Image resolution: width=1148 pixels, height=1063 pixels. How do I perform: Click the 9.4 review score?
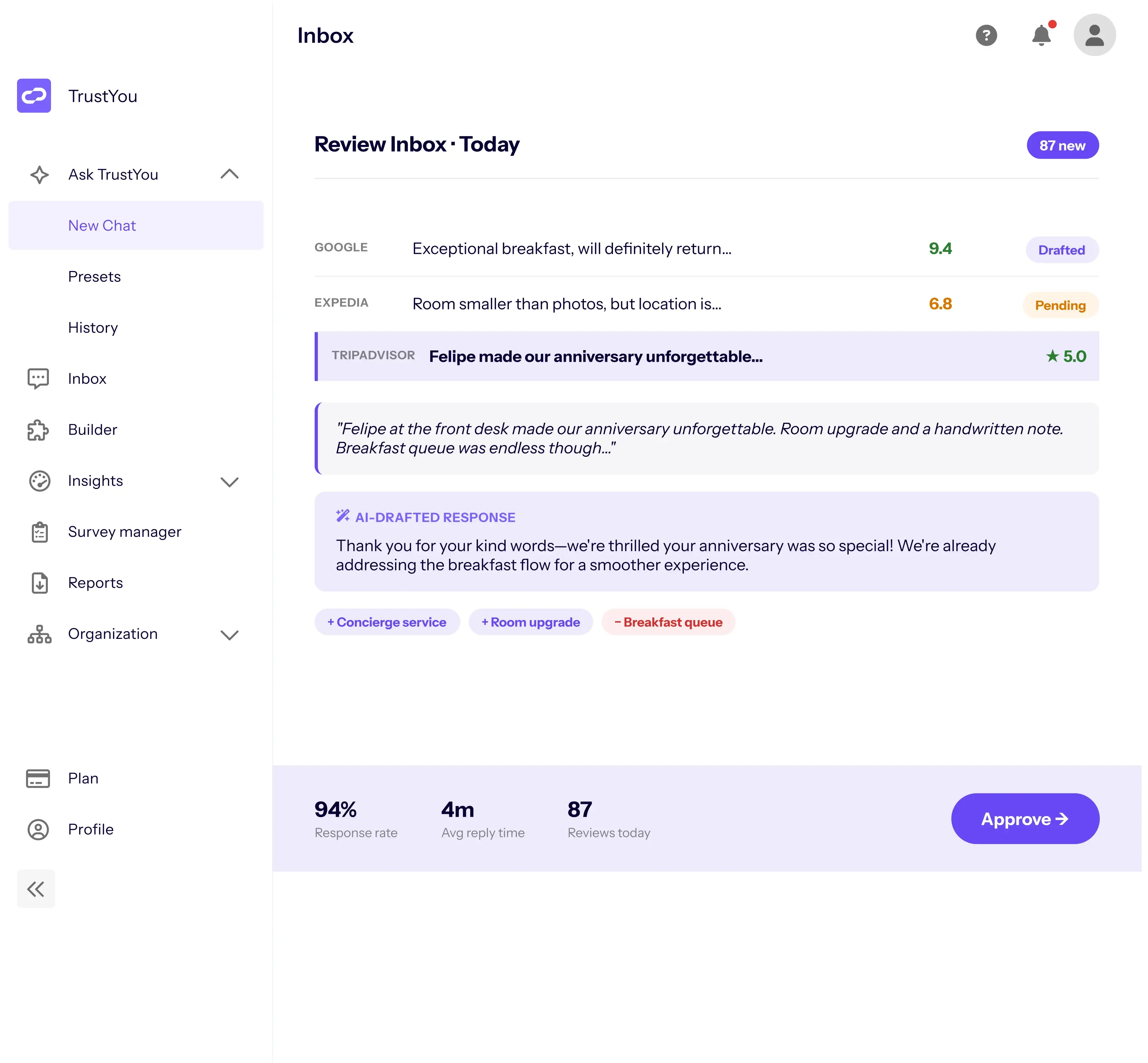pyautogui.click(x=940, y=248)
